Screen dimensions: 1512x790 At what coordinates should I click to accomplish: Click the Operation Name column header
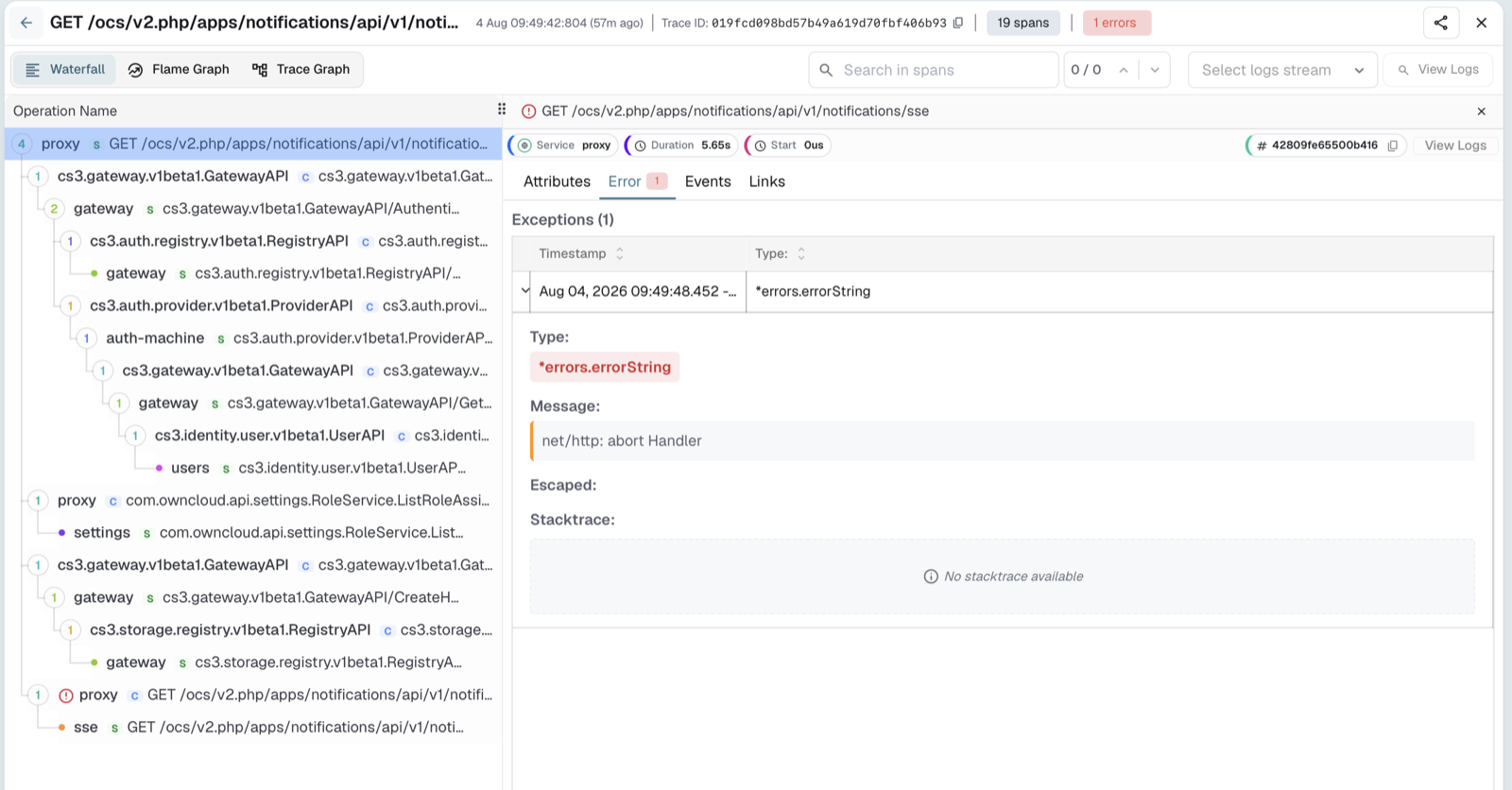(x=65, y=111)
